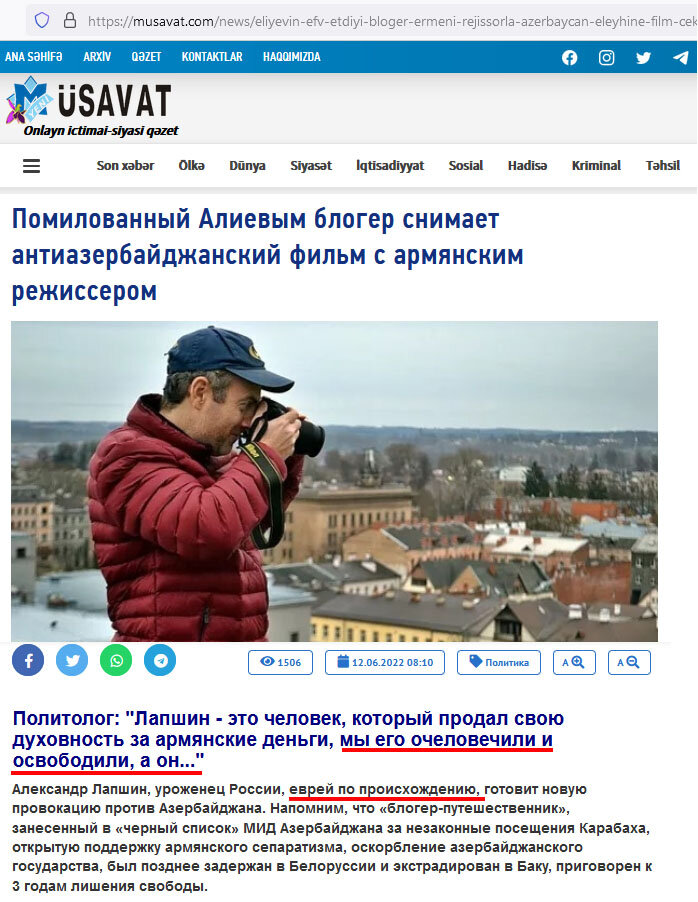
Task: Click the Политика category tag
Action: pos(499,663)
